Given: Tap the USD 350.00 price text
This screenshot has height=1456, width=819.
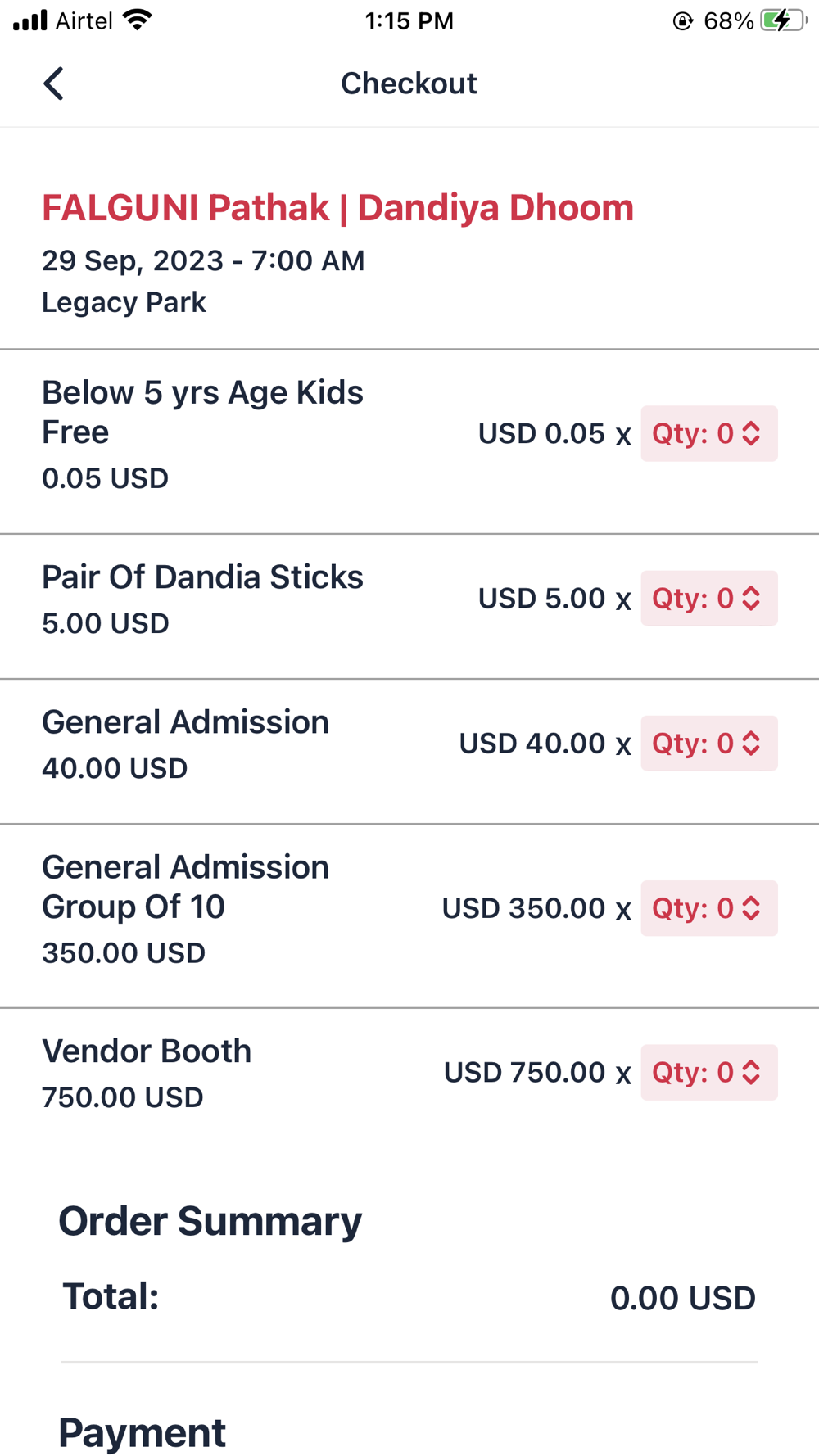Looking at the screenshot, I should (x=523, y=908).
